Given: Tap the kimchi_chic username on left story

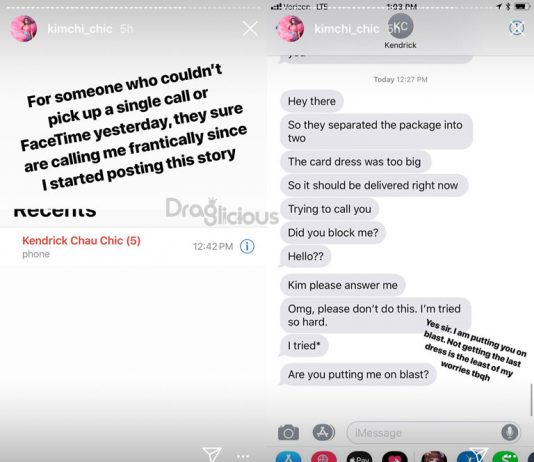Looking at the screenshot, I should [80, 29].
